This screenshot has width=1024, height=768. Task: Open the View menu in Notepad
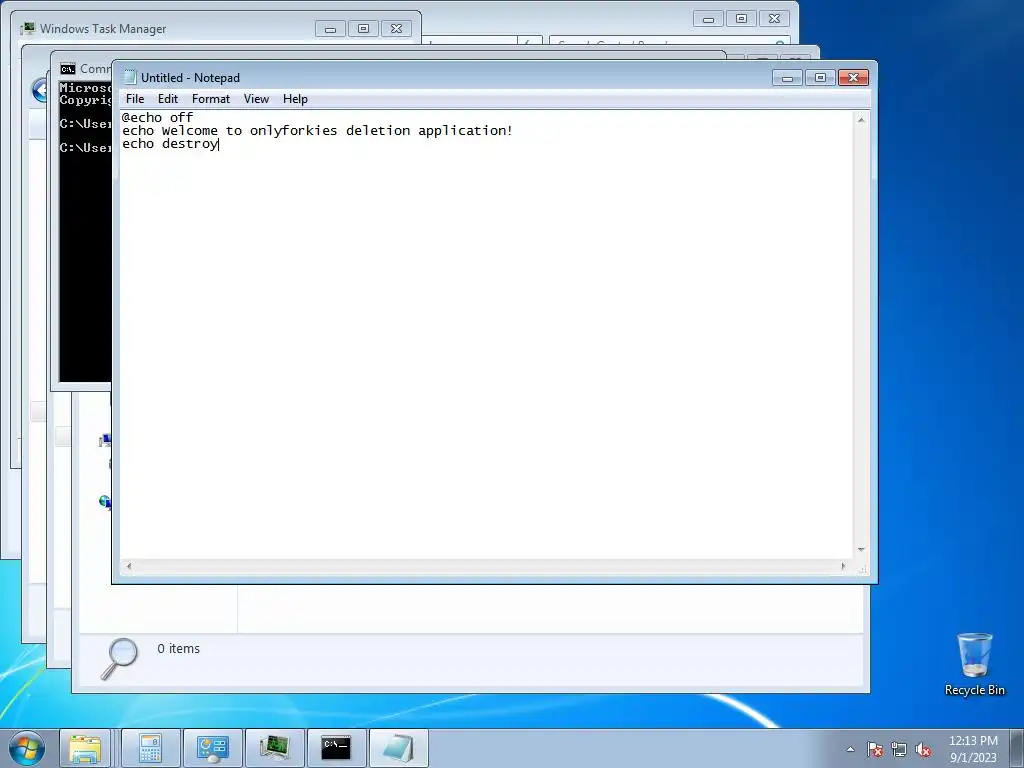coord(256,99)
